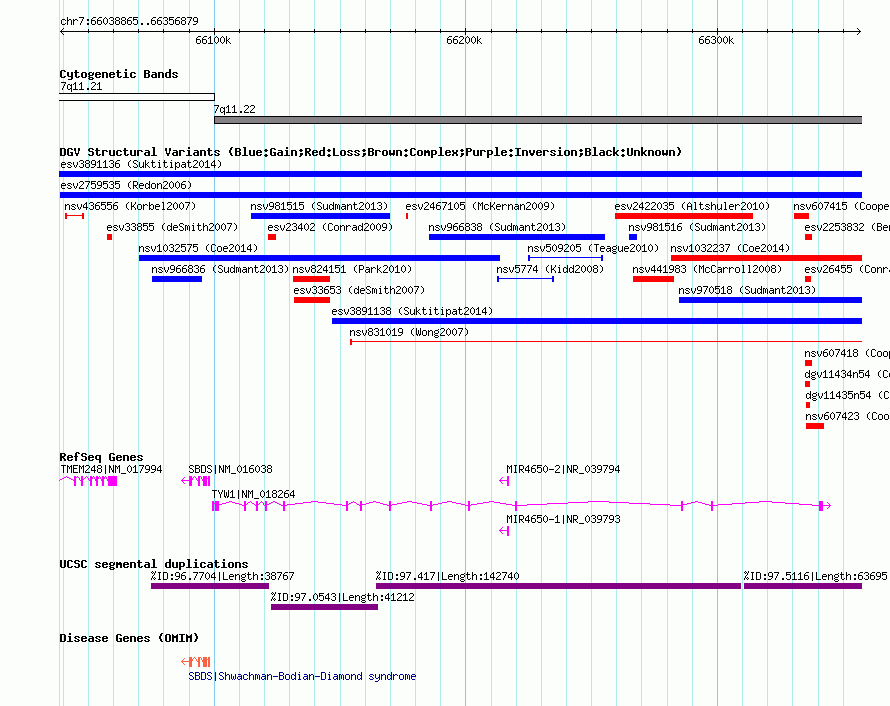Click the nsv981515 (Sudmant2013) blue bar
The width and height of the screenshot is (890, 706).
[320, 216]
